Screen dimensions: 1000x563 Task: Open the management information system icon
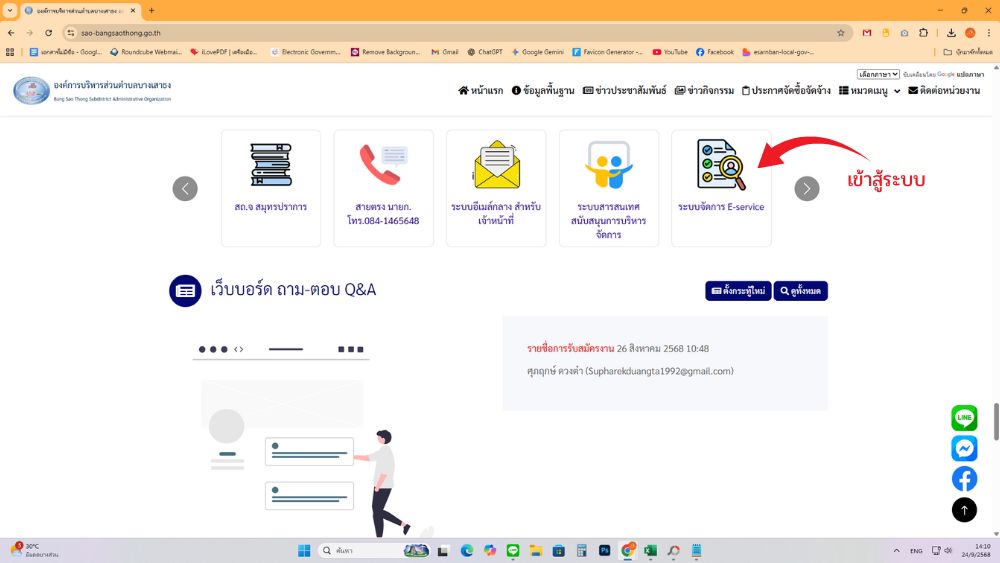pyautogui.click(x=608, y=166)
